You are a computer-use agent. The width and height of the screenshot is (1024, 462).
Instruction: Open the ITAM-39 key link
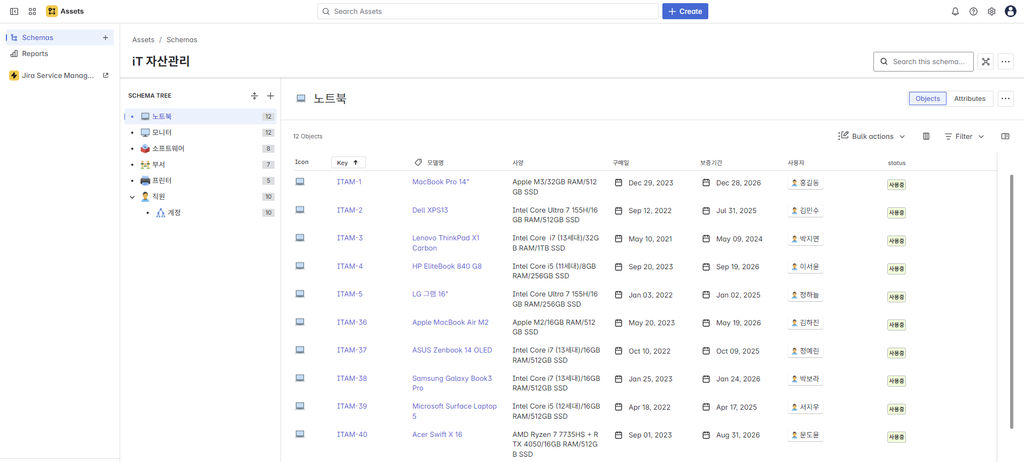point(351,406)
